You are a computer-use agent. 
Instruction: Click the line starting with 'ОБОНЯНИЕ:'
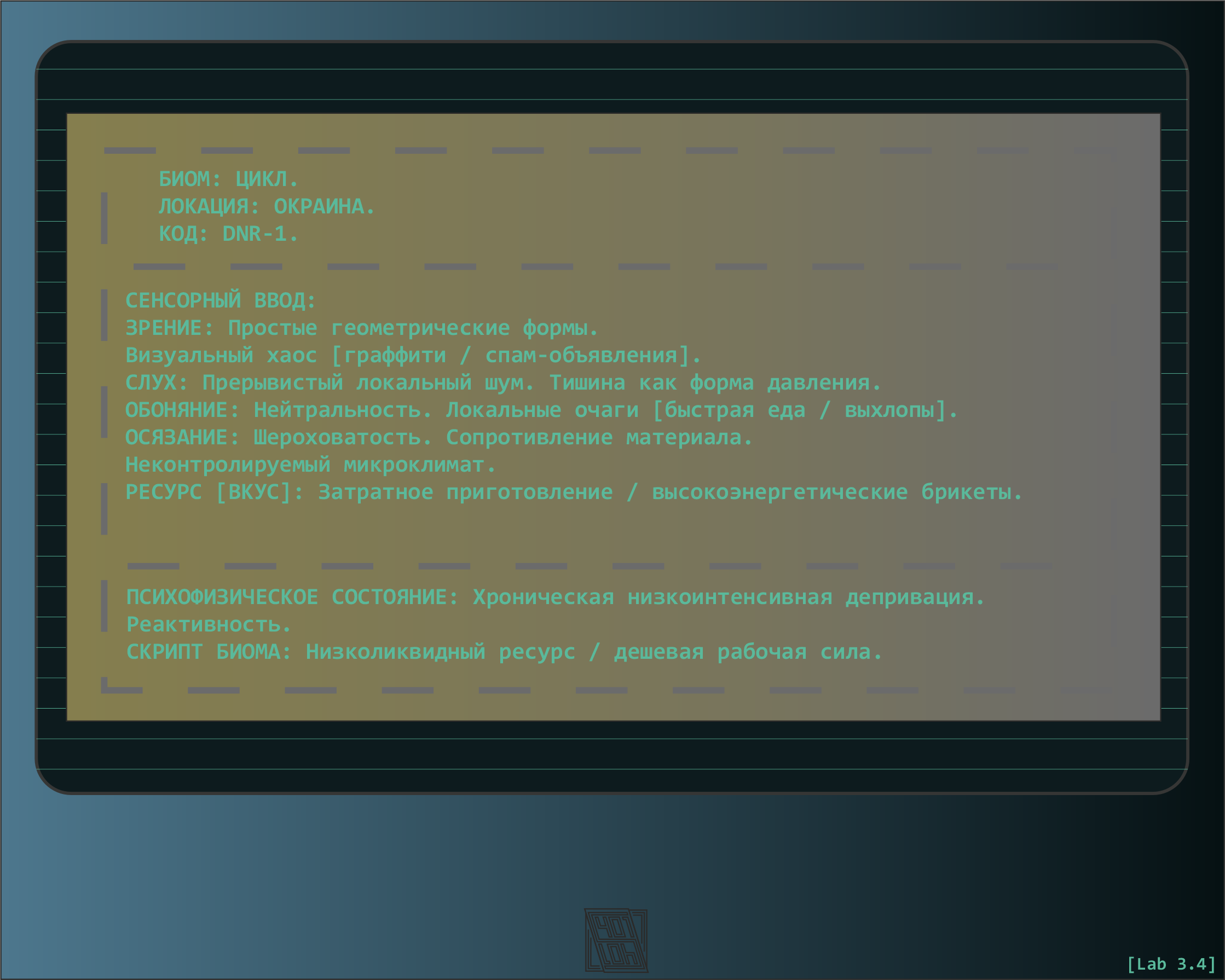click(541, 410)
